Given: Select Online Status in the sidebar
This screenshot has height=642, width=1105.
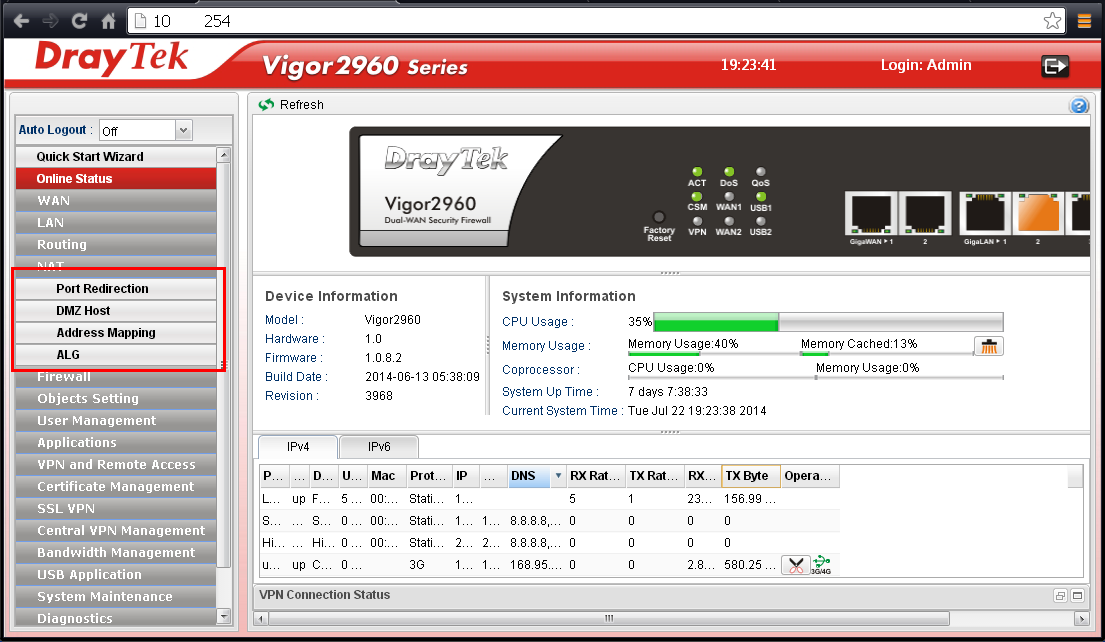Looking at the screenshot, I should (x=116, y=179).
